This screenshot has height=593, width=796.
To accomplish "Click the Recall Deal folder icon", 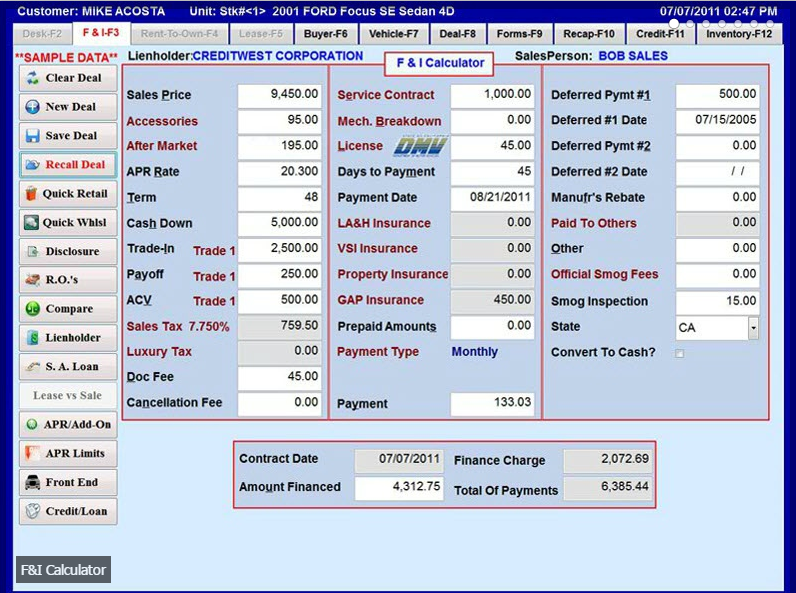I will [x=32, y=164].
